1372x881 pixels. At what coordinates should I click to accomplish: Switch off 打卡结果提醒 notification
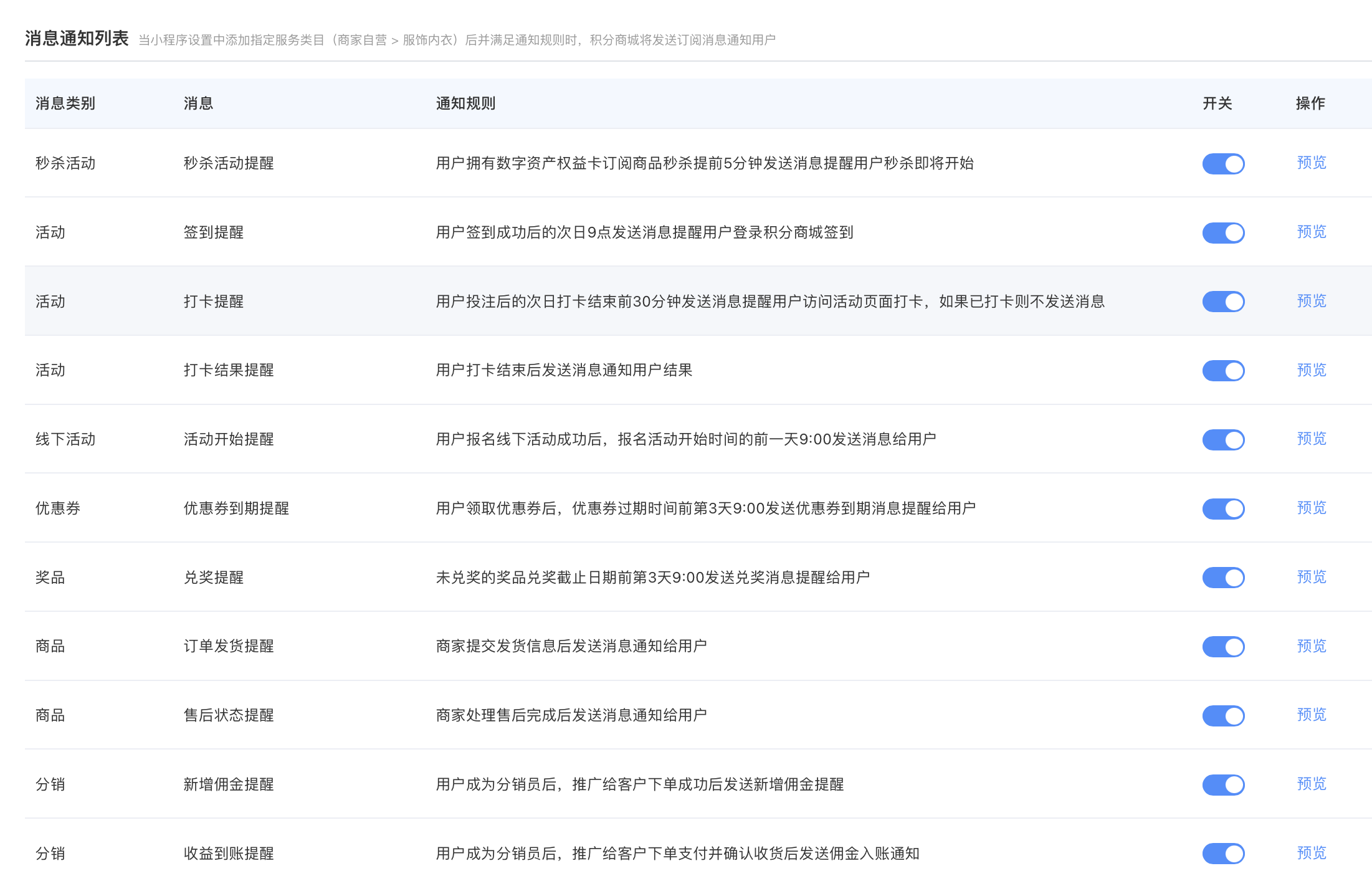1223,371
